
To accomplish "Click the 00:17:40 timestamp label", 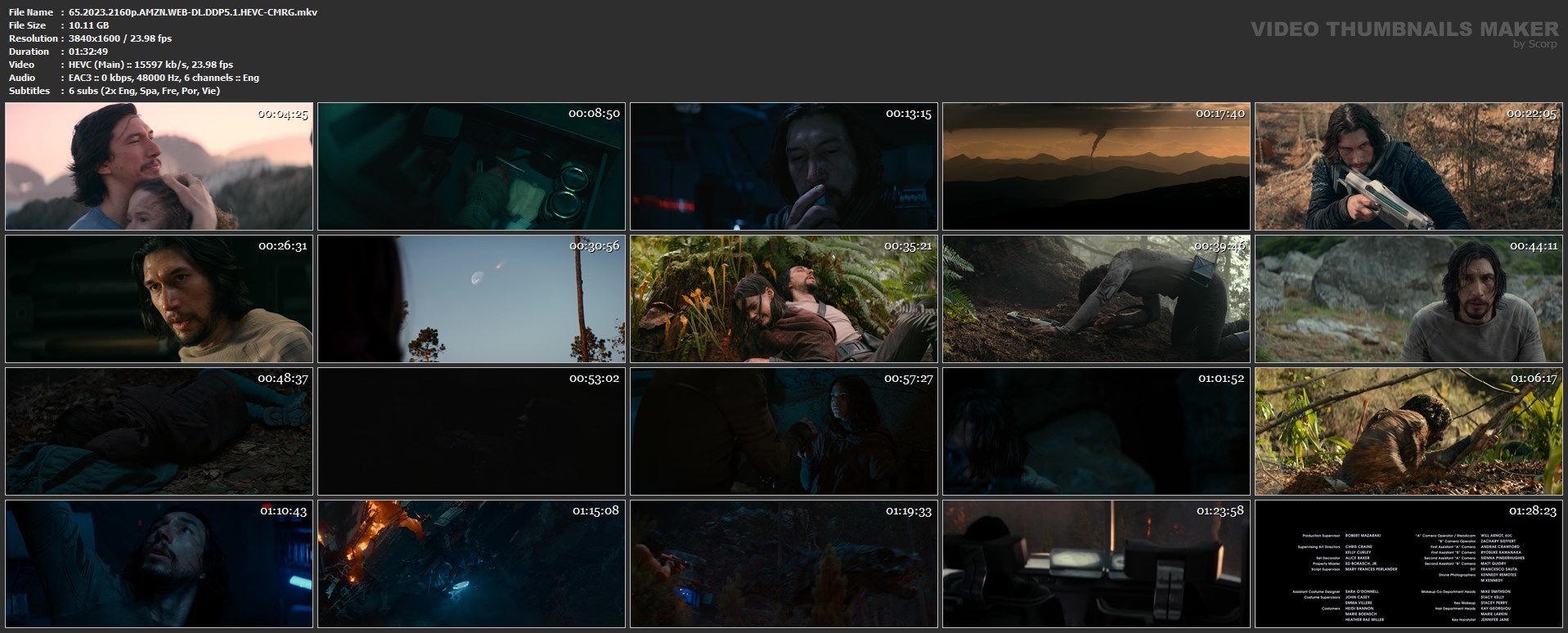I will pyautogui.click(x=1220, y=114).
